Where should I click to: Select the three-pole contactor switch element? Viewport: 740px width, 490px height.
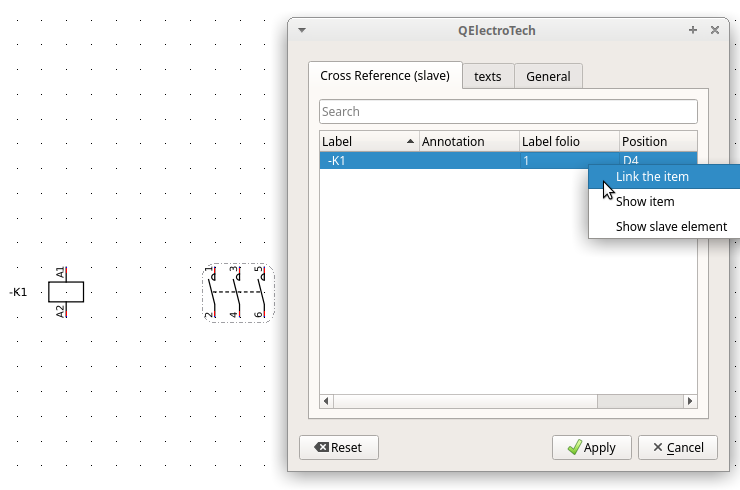238,293
